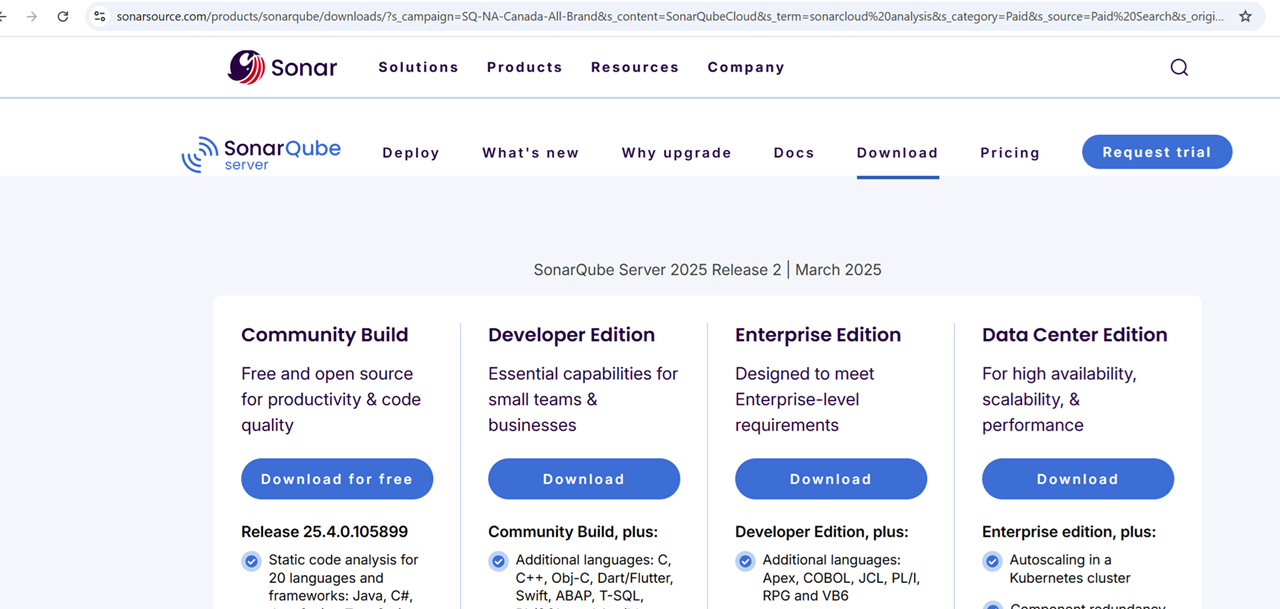Click the Data Center Edition heading
Viewport: 1280px width, 609px height.
point(1075,335)
